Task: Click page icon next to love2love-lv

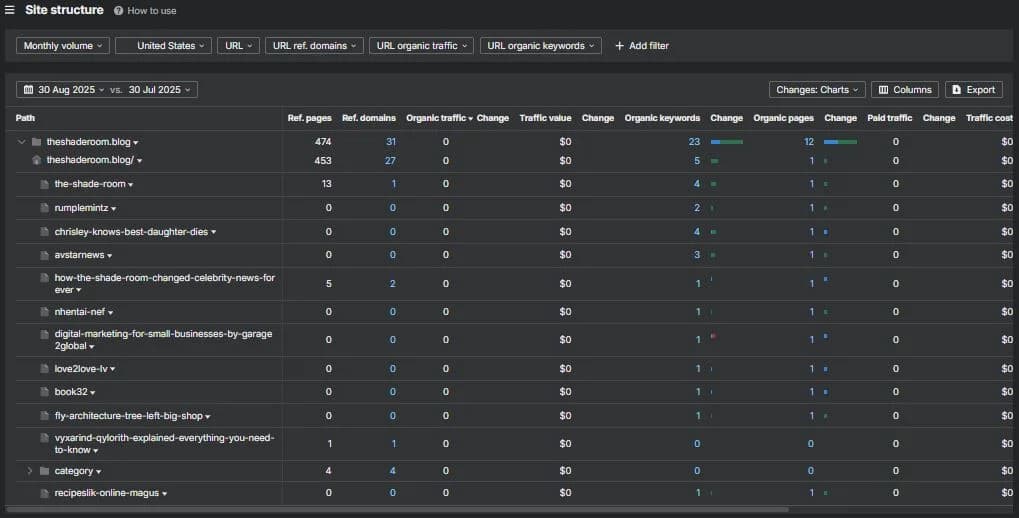Action: pos(44,369)
